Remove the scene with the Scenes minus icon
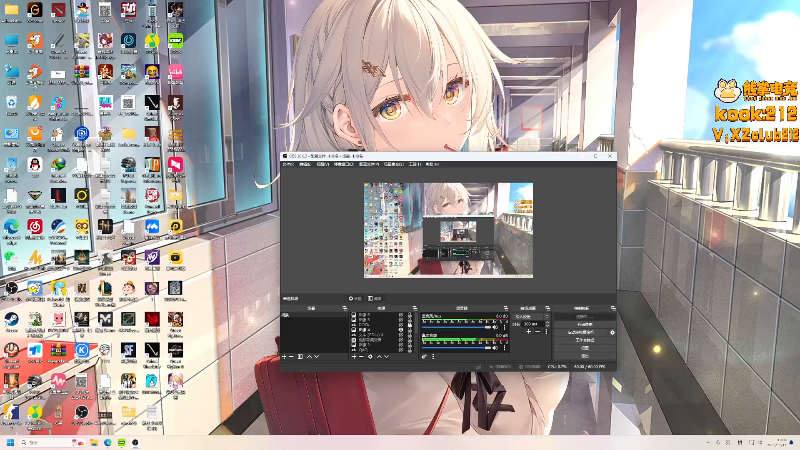Screen dimensions: 800x450 tap(291, 357)
